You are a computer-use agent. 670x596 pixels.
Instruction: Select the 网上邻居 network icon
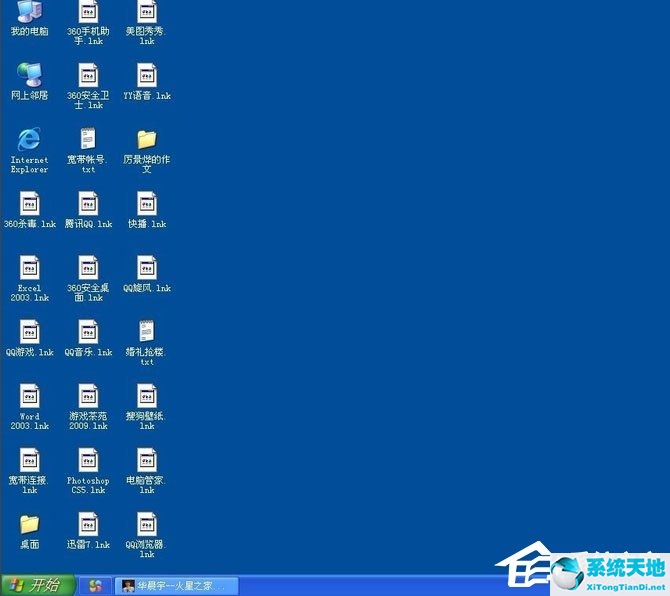click(x=29, y=75)
